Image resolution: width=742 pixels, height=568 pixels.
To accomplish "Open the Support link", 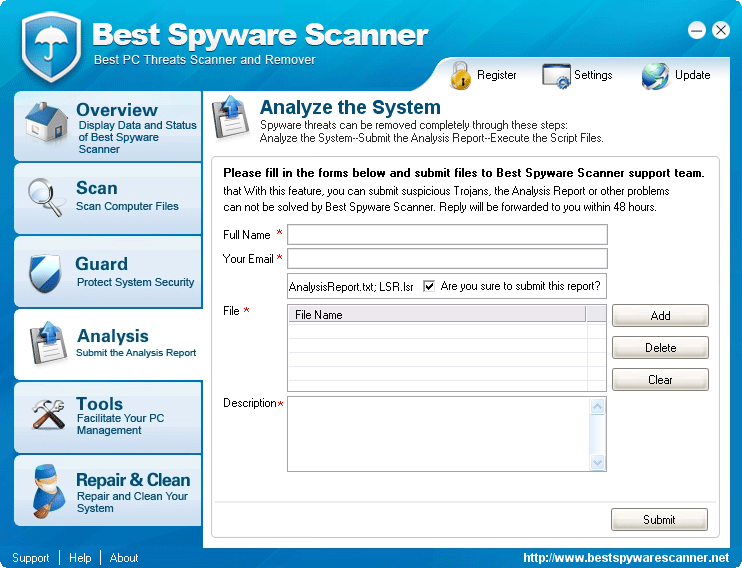I will pyautogui.click(x=31, y=558).
